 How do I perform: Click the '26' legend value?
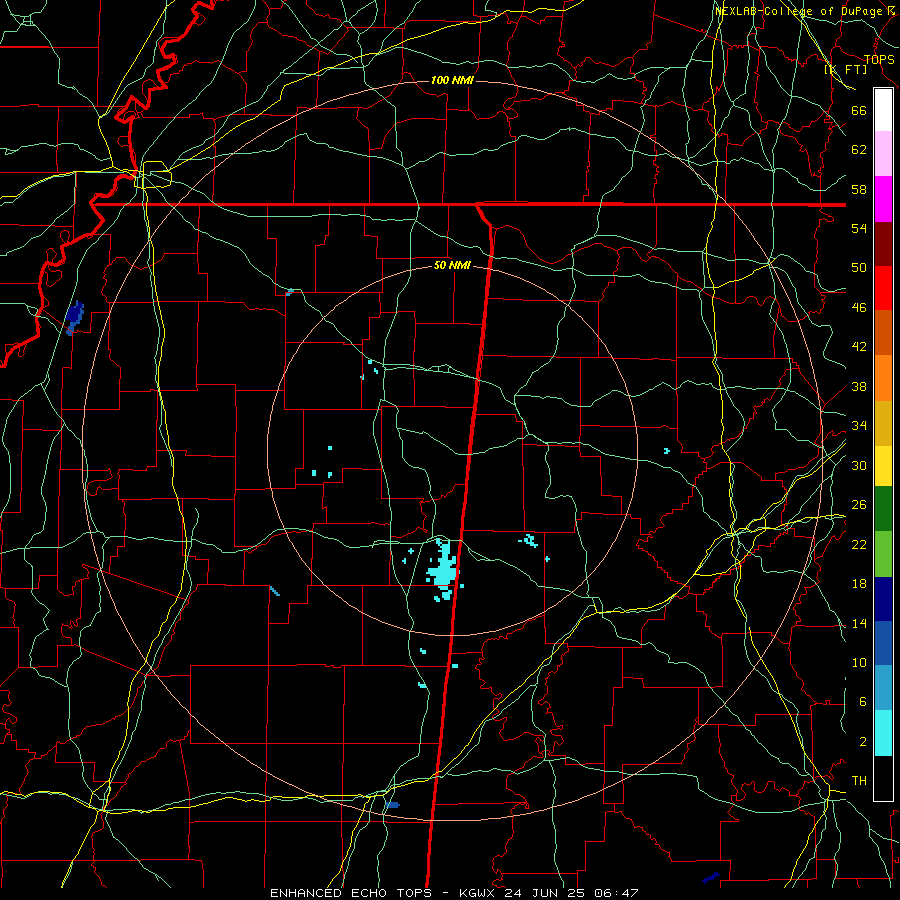click(859, 505)
